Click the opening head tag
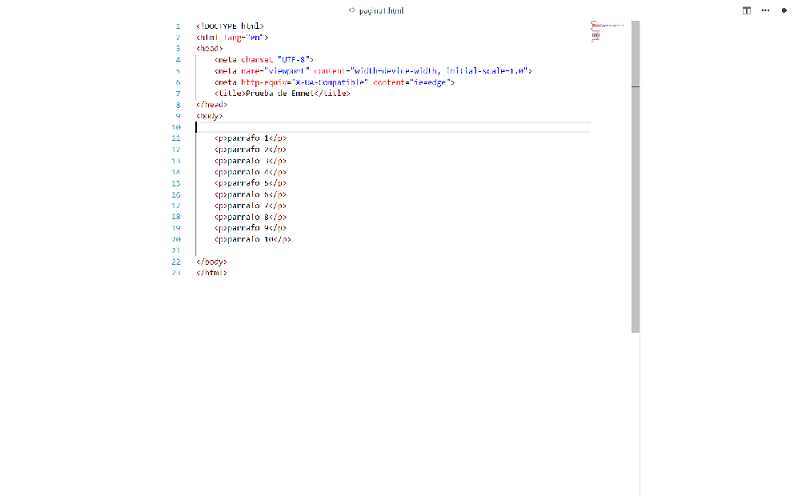The height and width of the screenshot is (496, 794). [x=209, y=49]
